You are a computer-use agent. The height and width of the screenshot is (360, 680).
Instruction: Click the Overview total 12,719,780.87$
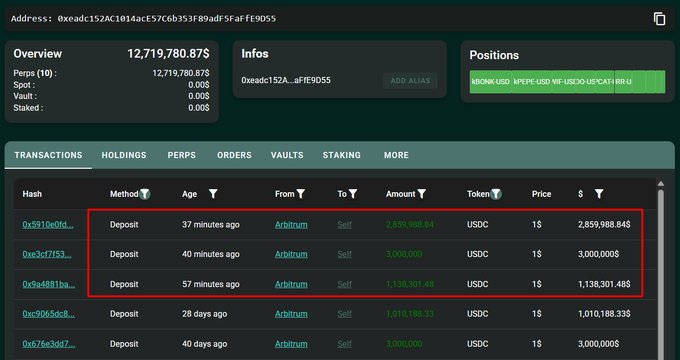[168, 54]
